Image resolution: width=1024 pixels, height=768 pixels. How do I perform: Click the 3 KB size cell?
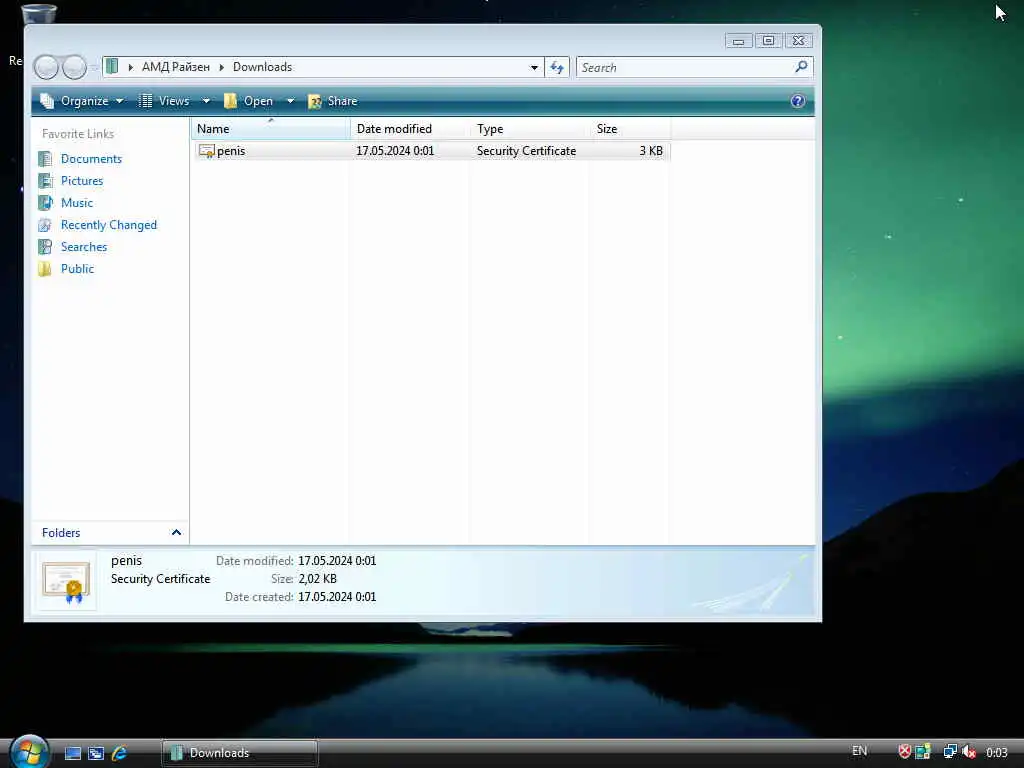[650, 151]
